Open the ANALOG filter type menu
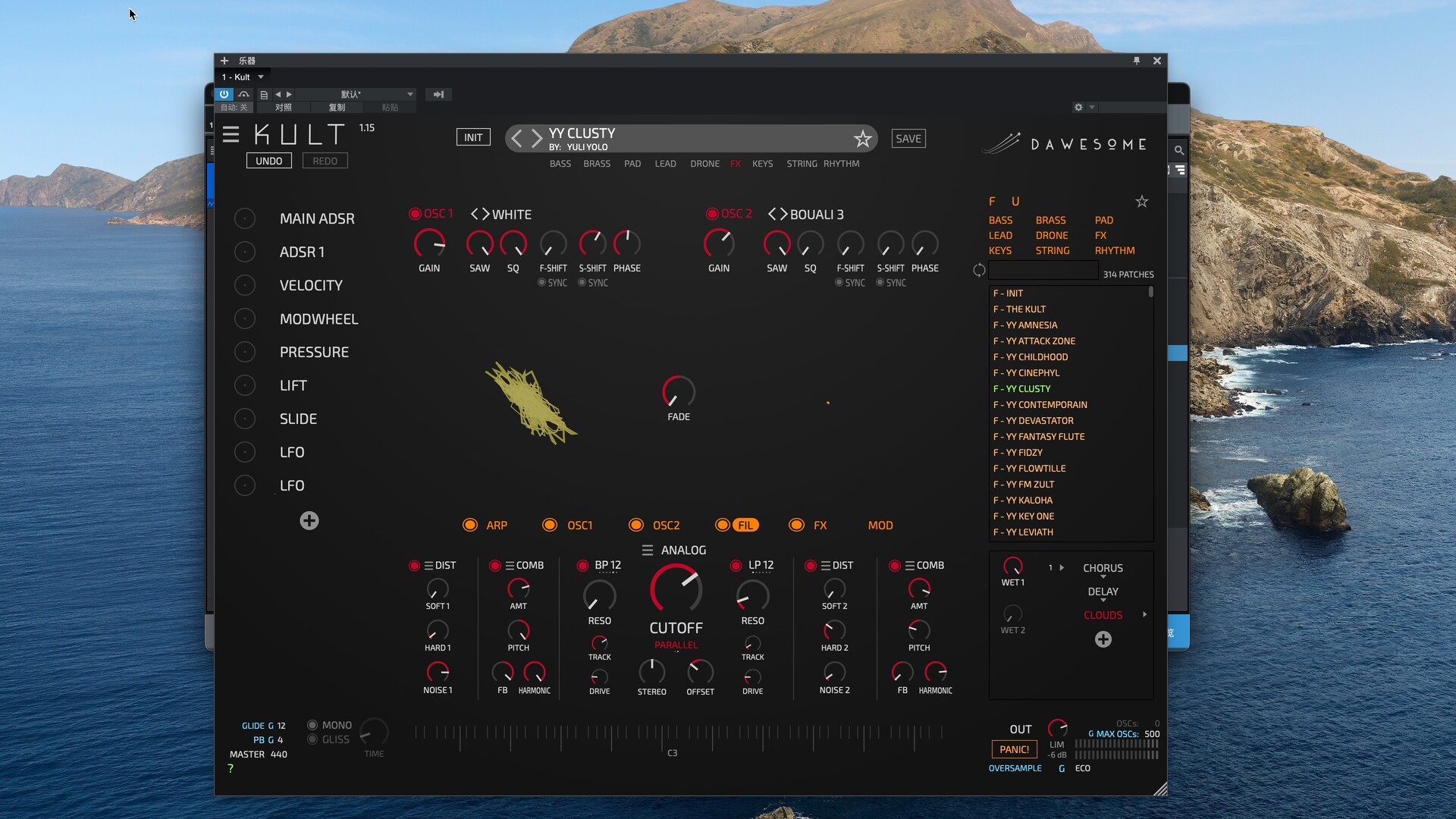Screen dimensions: 1456x819 [647, 551]
